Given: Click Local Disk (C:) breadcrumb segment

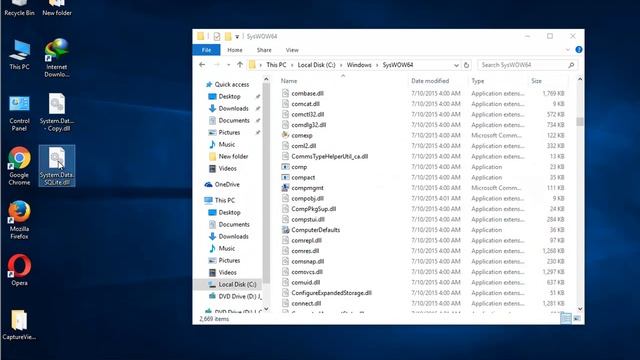Looking at the screenshot, I should coord(316,65).
